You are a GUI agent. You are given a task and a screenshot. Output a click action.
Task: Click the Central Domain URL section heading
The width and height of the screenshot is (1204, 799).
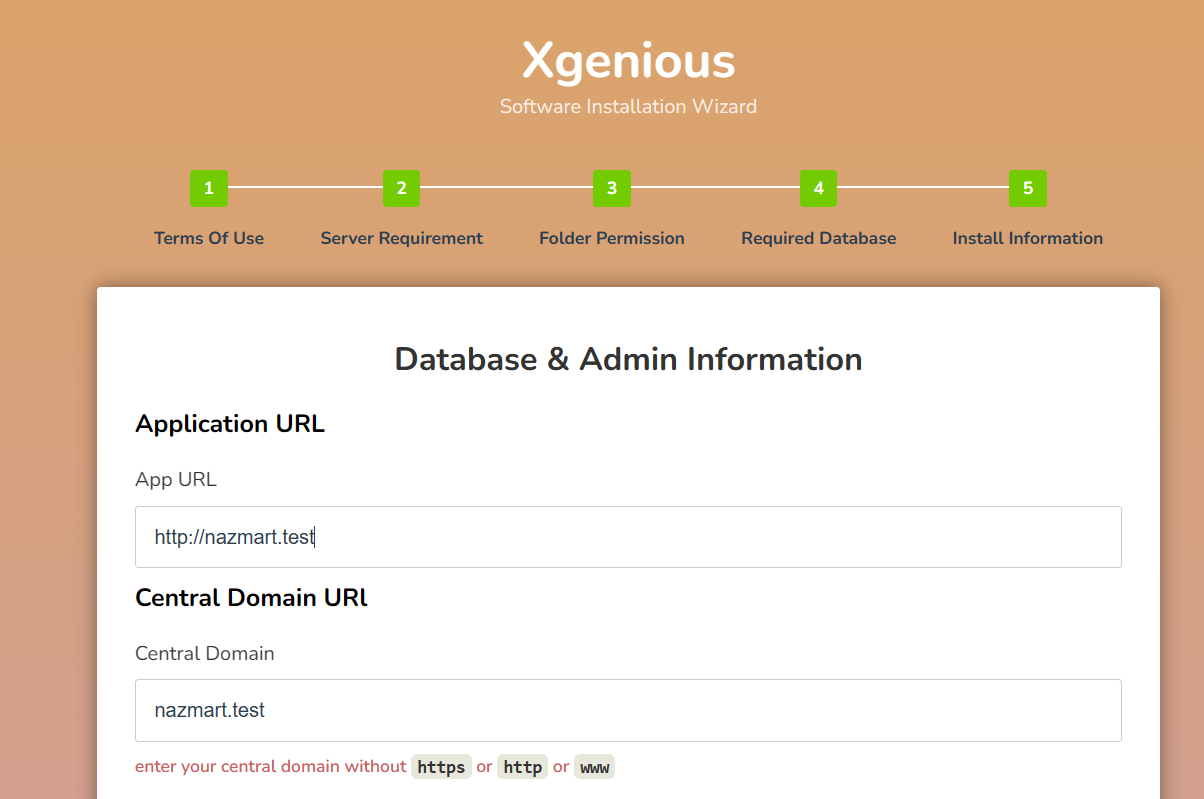(251, 597)
